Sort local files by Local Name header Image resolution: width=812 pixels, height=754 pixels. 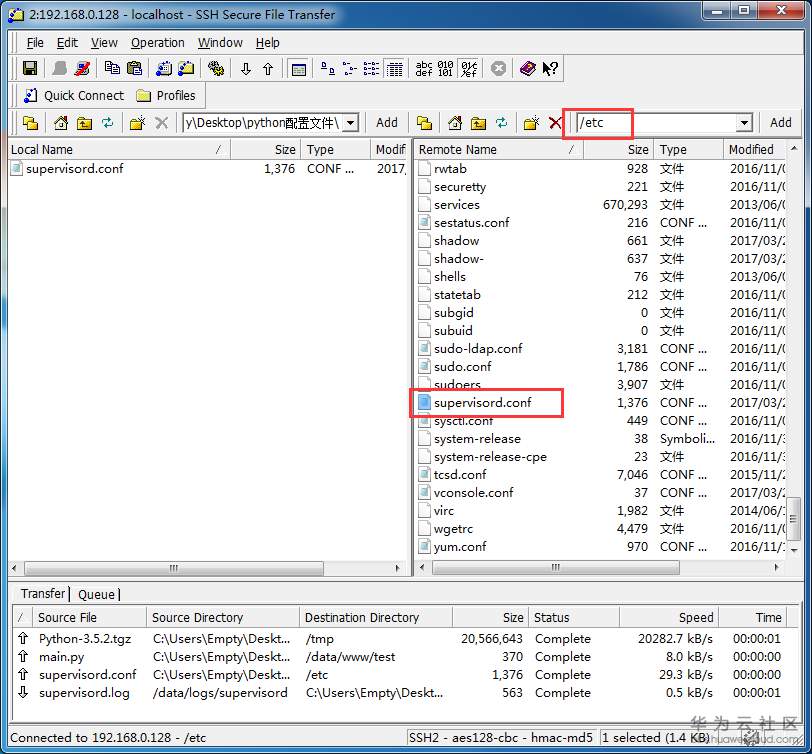(x=119, y=150)
